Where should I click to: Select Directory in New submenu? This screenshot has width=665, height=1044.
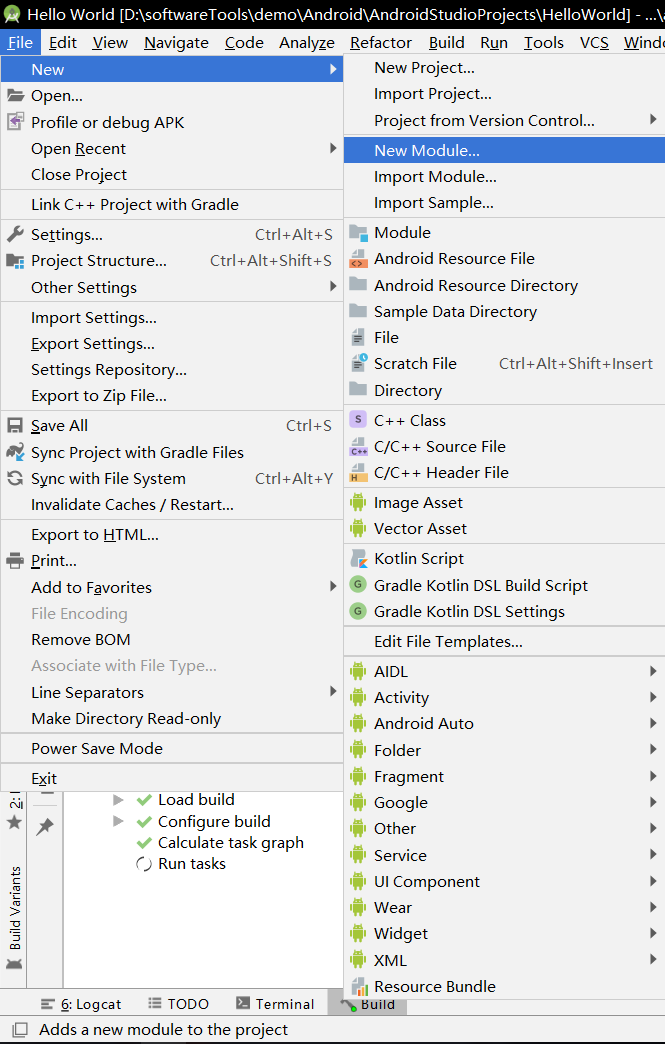pos(505,390)
